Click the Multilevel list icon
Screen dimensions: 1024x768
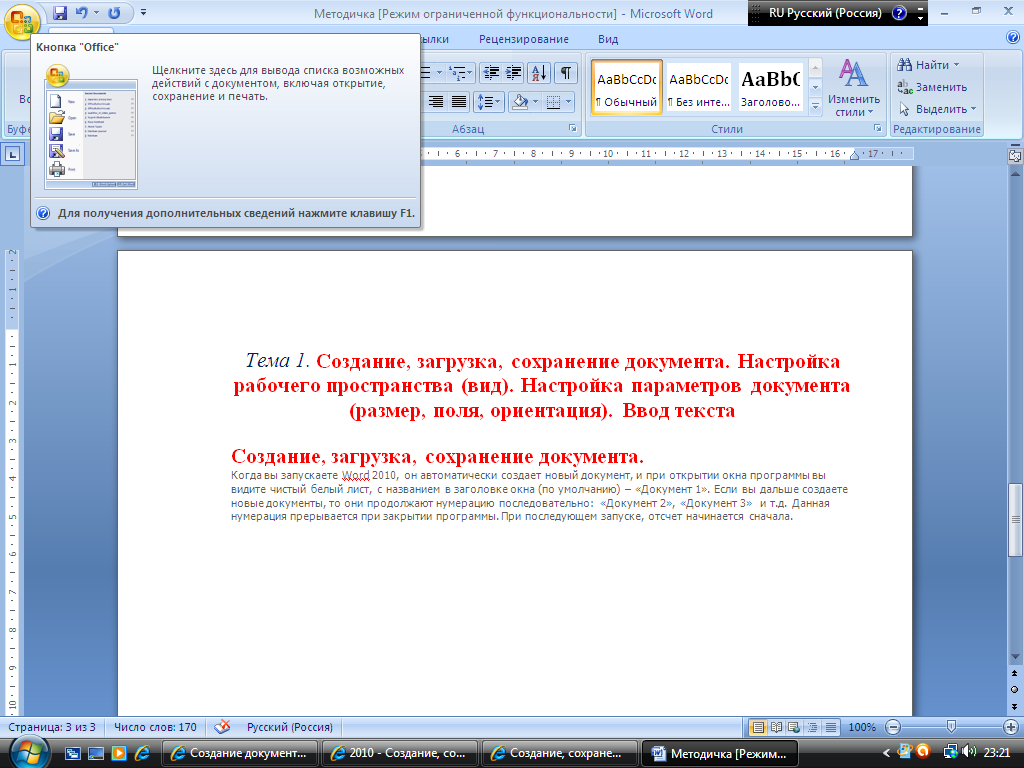[461, 72]
